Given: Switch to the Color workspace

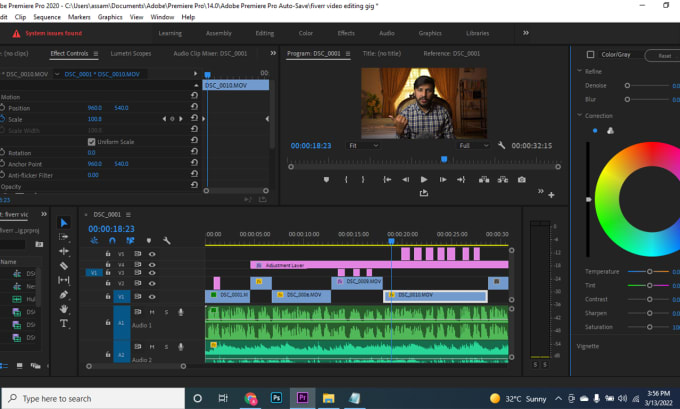Looking at the screenshot, I should pyautogui.click(x=306, y=33).
